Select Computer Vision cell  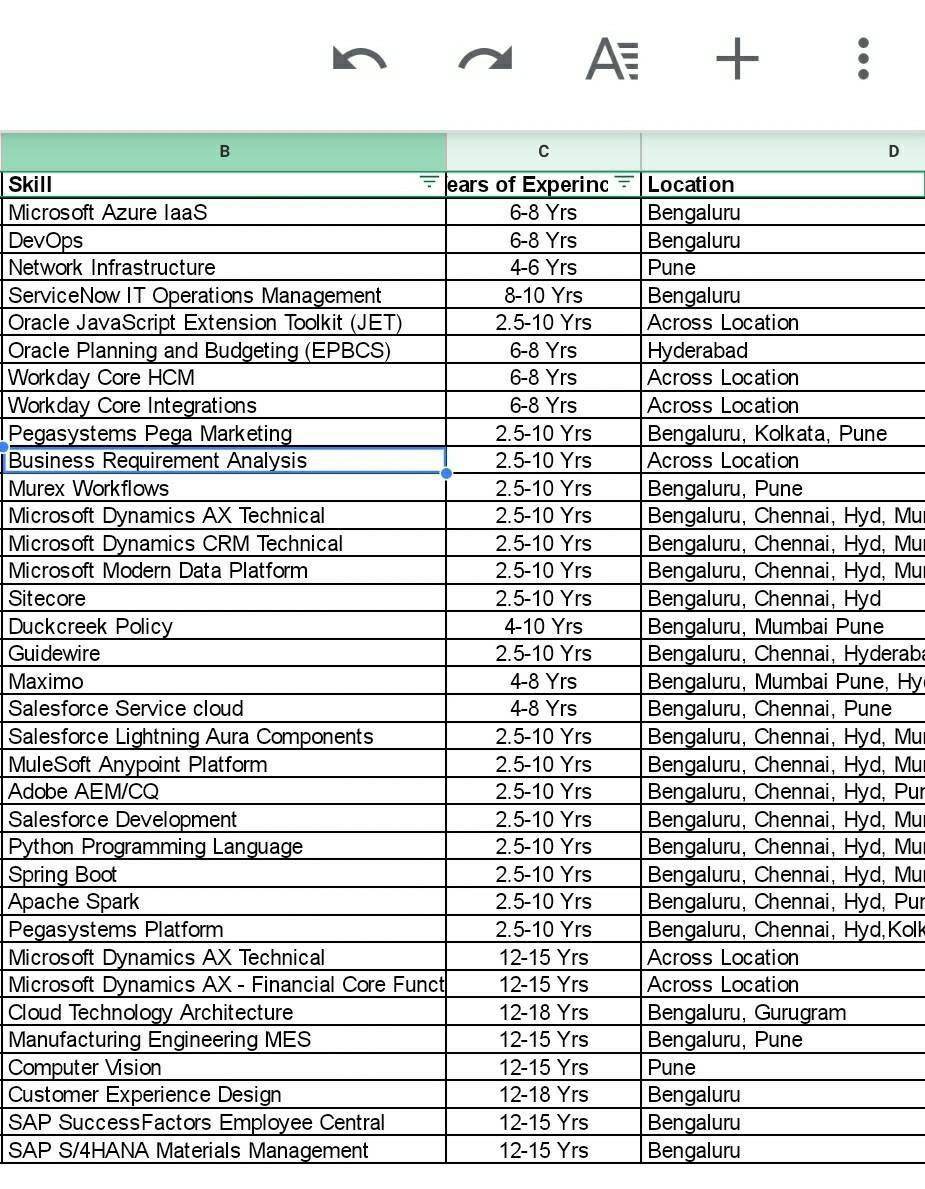pos(224,1067)
